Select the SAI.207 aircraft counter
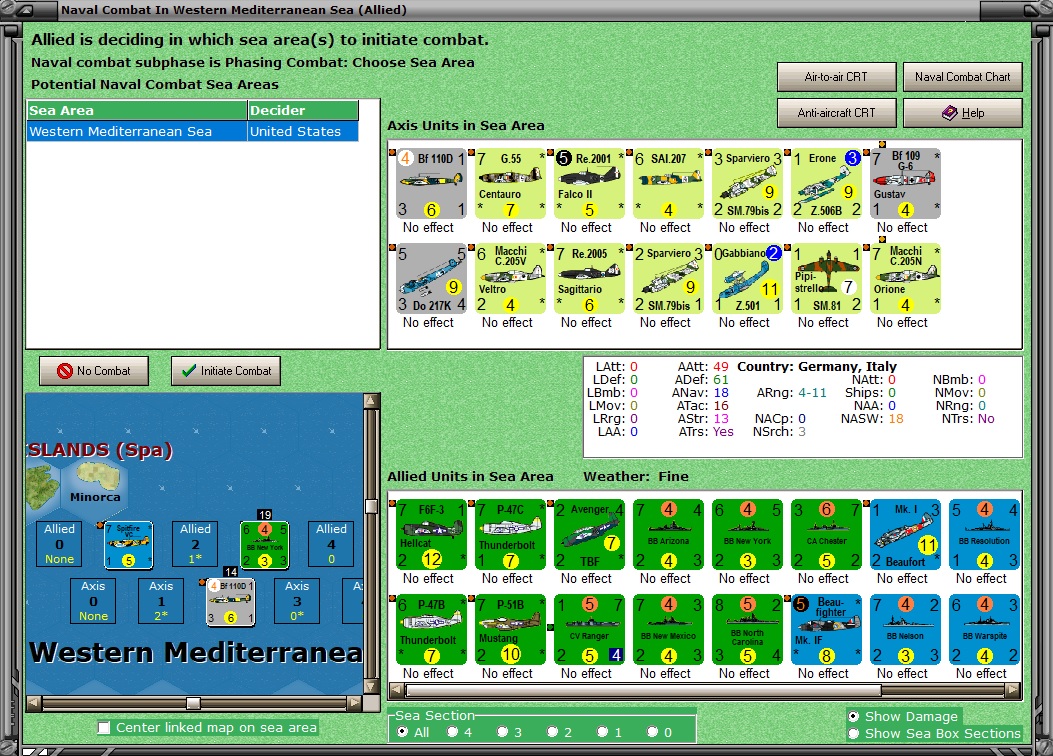 (668, 183)
